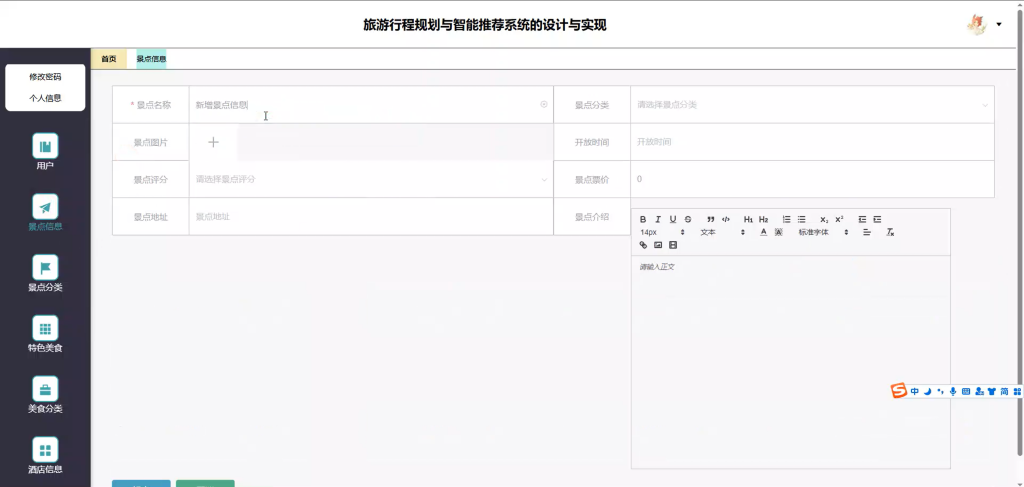
Task: Open the 美食分类 sidebar section
Action: click(45, 394)
